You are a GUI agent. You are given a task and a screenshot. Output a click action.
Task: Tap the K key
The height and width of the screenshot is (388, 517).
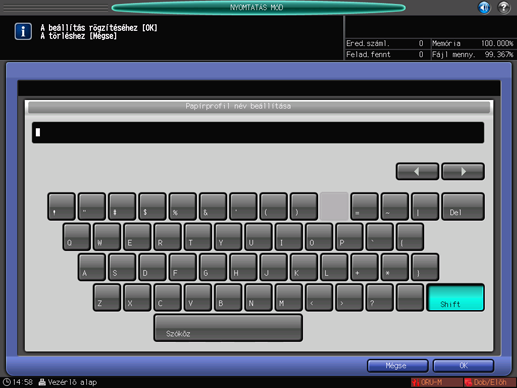pos(304,267)
